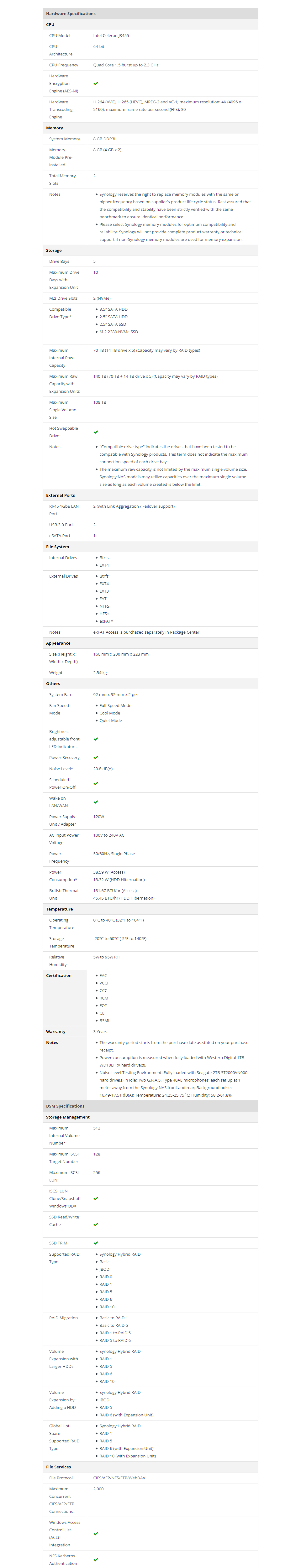This screenshot has height=1568, width=301.
Task: Collapse the Hardware Specifications header
Action: (x=150, y=13)
